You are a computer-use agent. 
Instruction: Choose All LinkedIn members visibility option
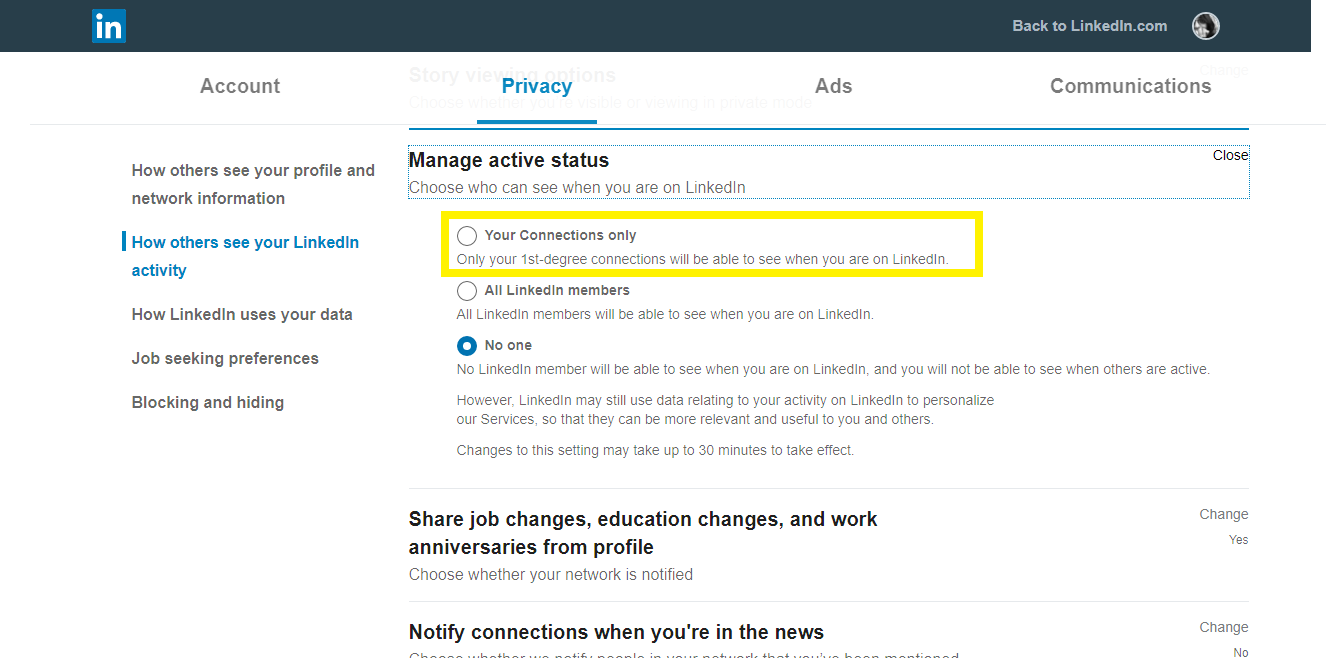tap(467, 290)
